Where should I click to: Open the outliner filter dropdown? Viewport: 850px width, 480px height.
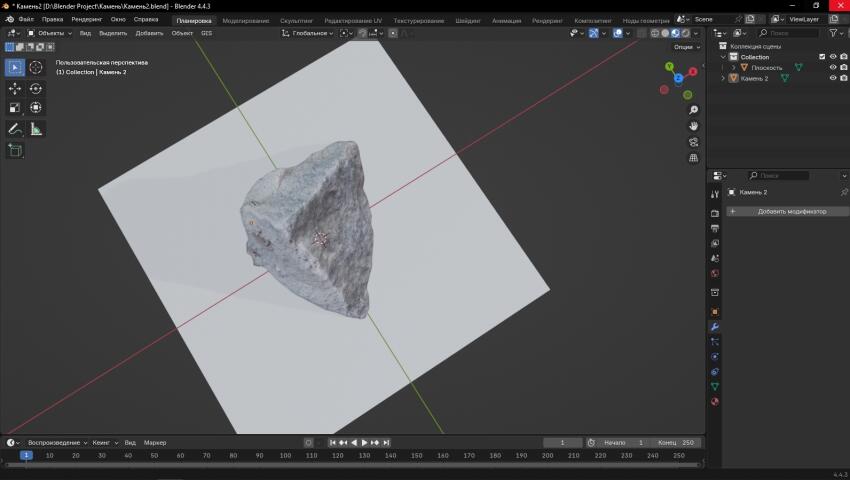click(836, 33)
